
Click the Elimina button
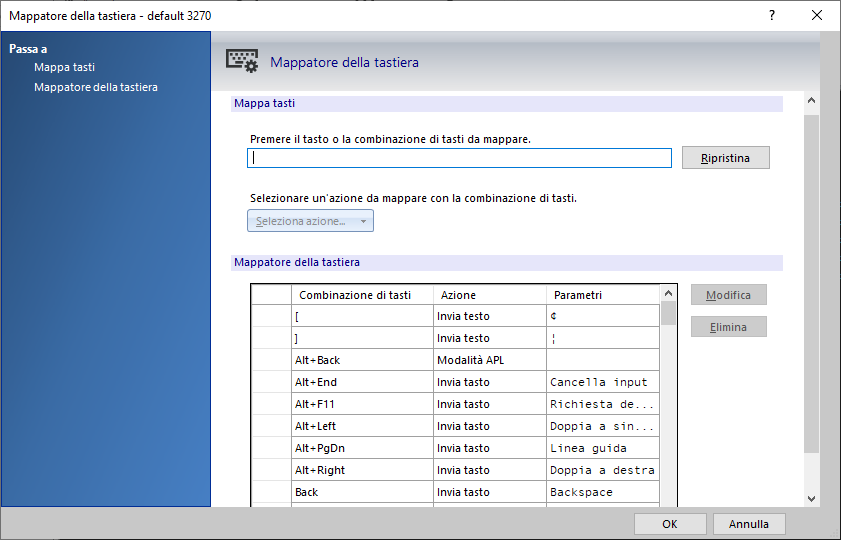pyautogui.click(x=728, y=327)
